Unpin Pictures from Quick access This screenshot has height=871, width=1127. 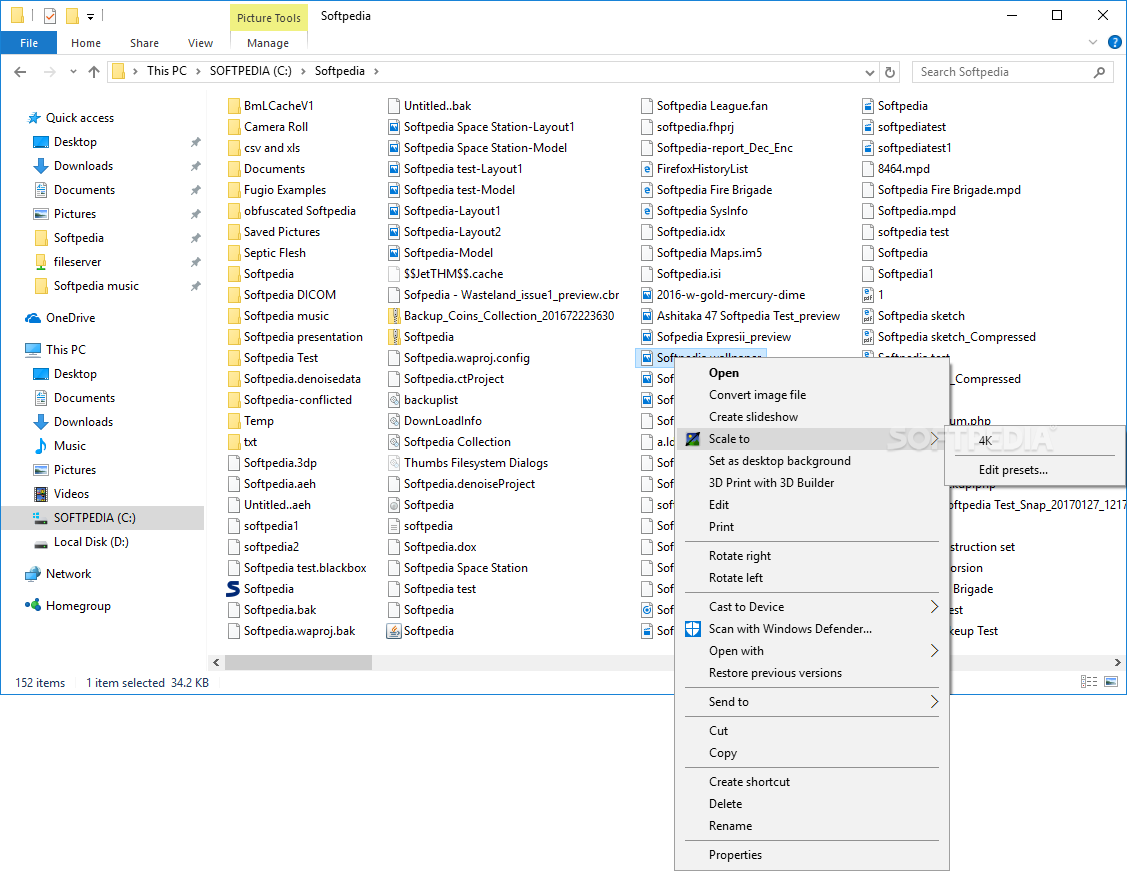(195, 214)
